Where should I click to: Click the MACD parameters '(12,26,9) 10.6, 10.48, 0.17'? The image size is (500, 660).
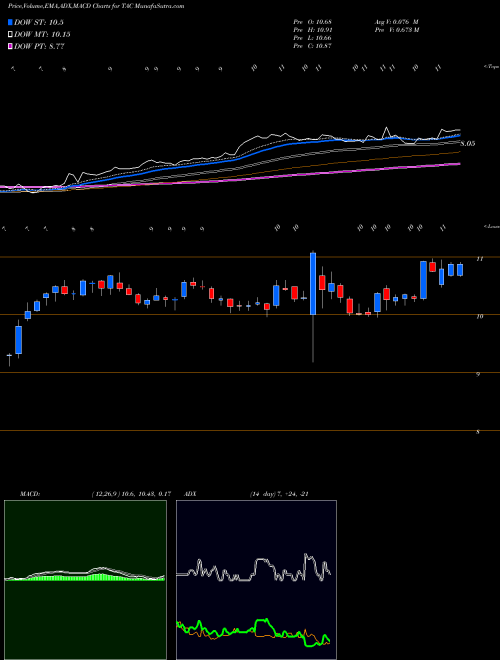(x=131, y=494)
